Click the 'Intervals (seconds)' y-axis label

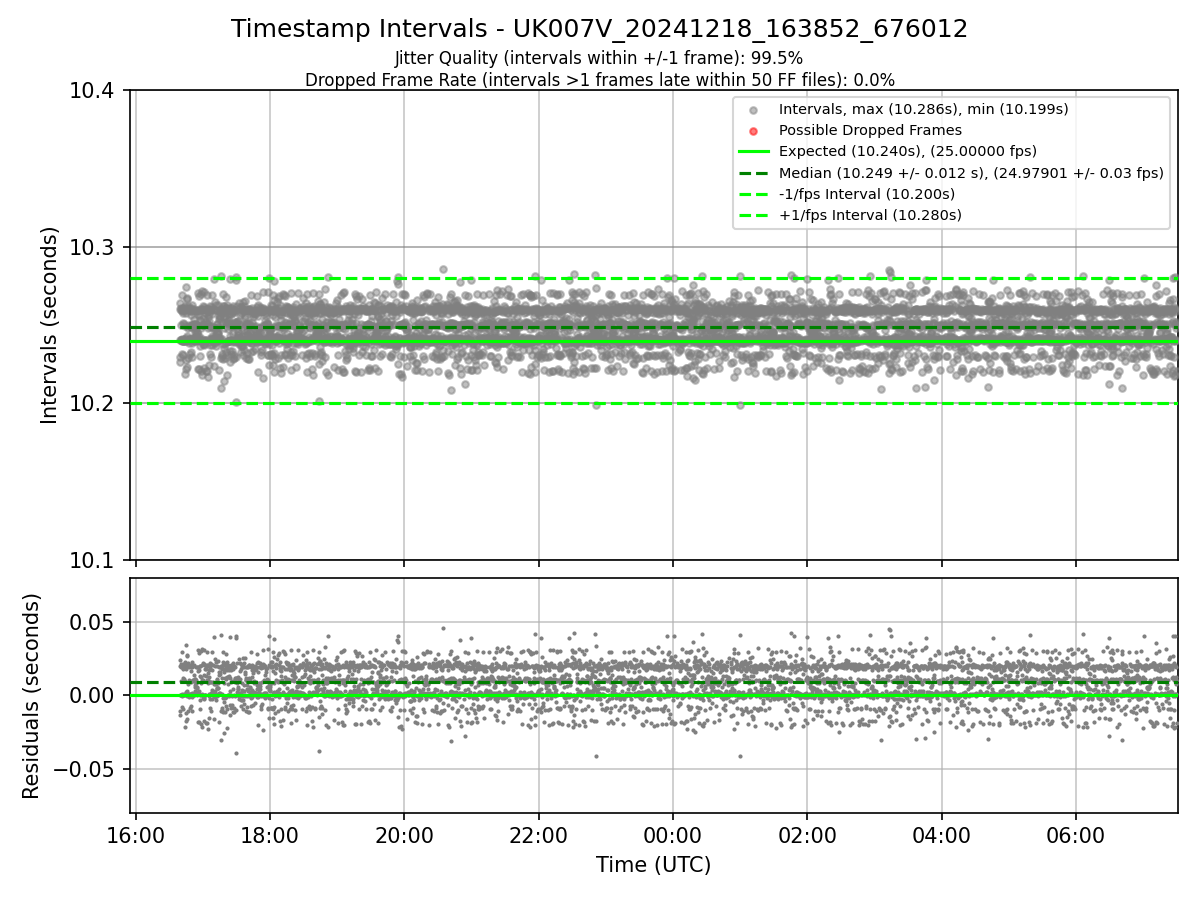click(50, 325)
